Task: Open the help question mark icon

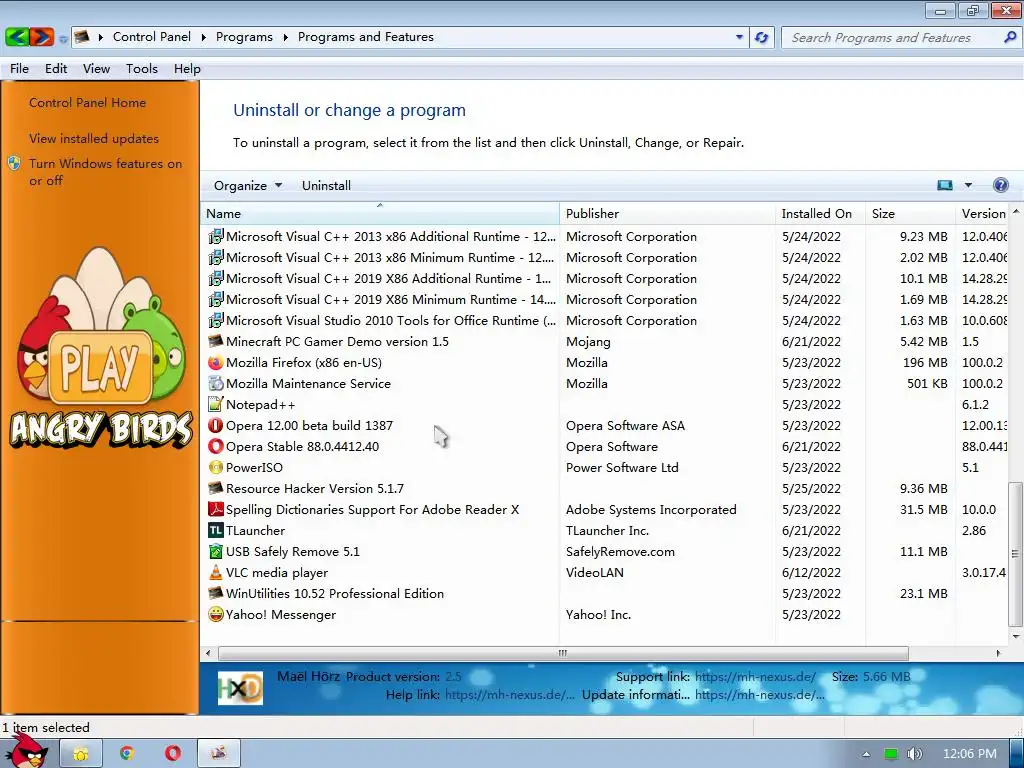Action: coord(1000,185)
